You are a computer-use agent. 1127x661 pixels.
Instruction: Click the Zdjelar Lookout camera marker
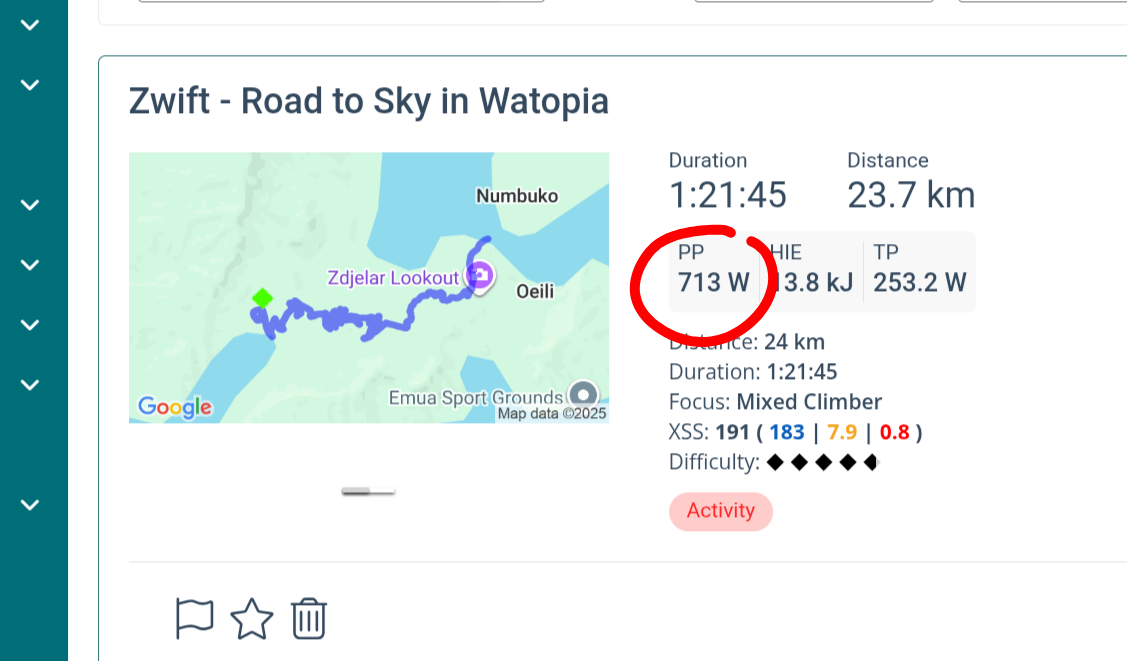pos(481,276)
